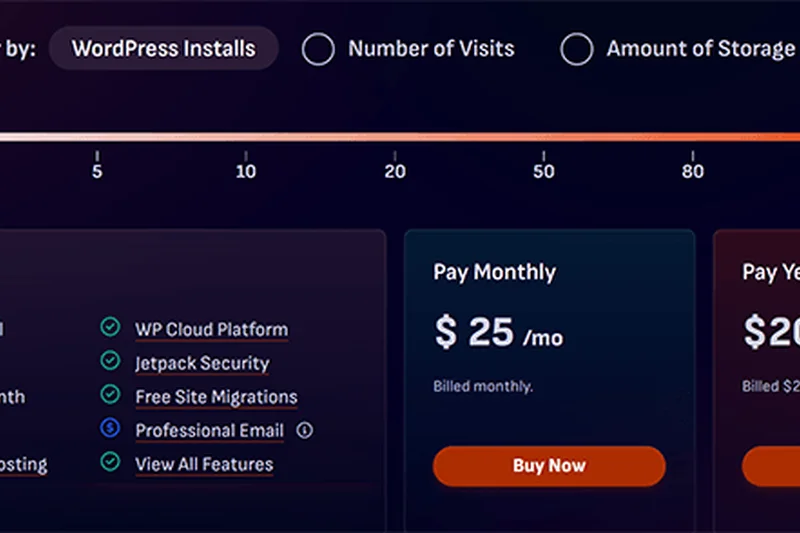This screenshot has height=533, width=800.
Task: Click the info icon beside Professional Email
Action: 306,431
